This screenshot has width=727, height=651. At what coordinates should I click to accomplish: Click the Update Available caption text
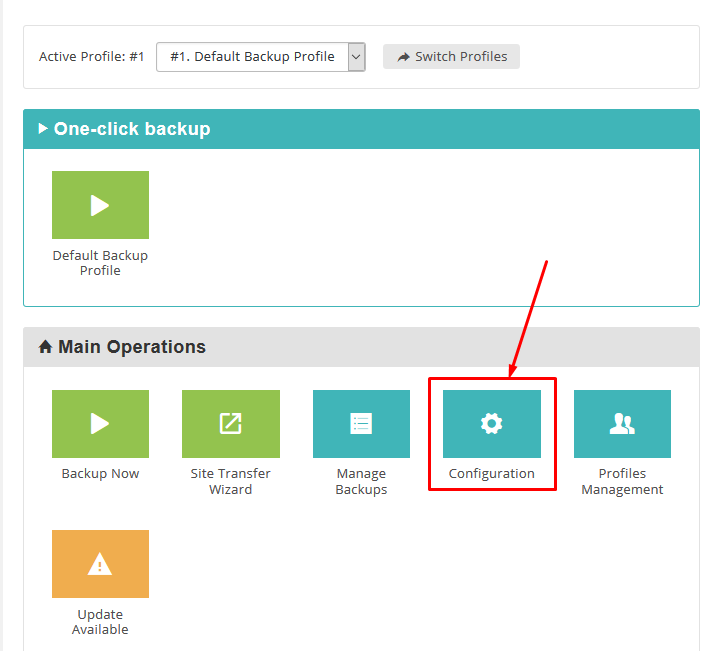coord(100,622)
